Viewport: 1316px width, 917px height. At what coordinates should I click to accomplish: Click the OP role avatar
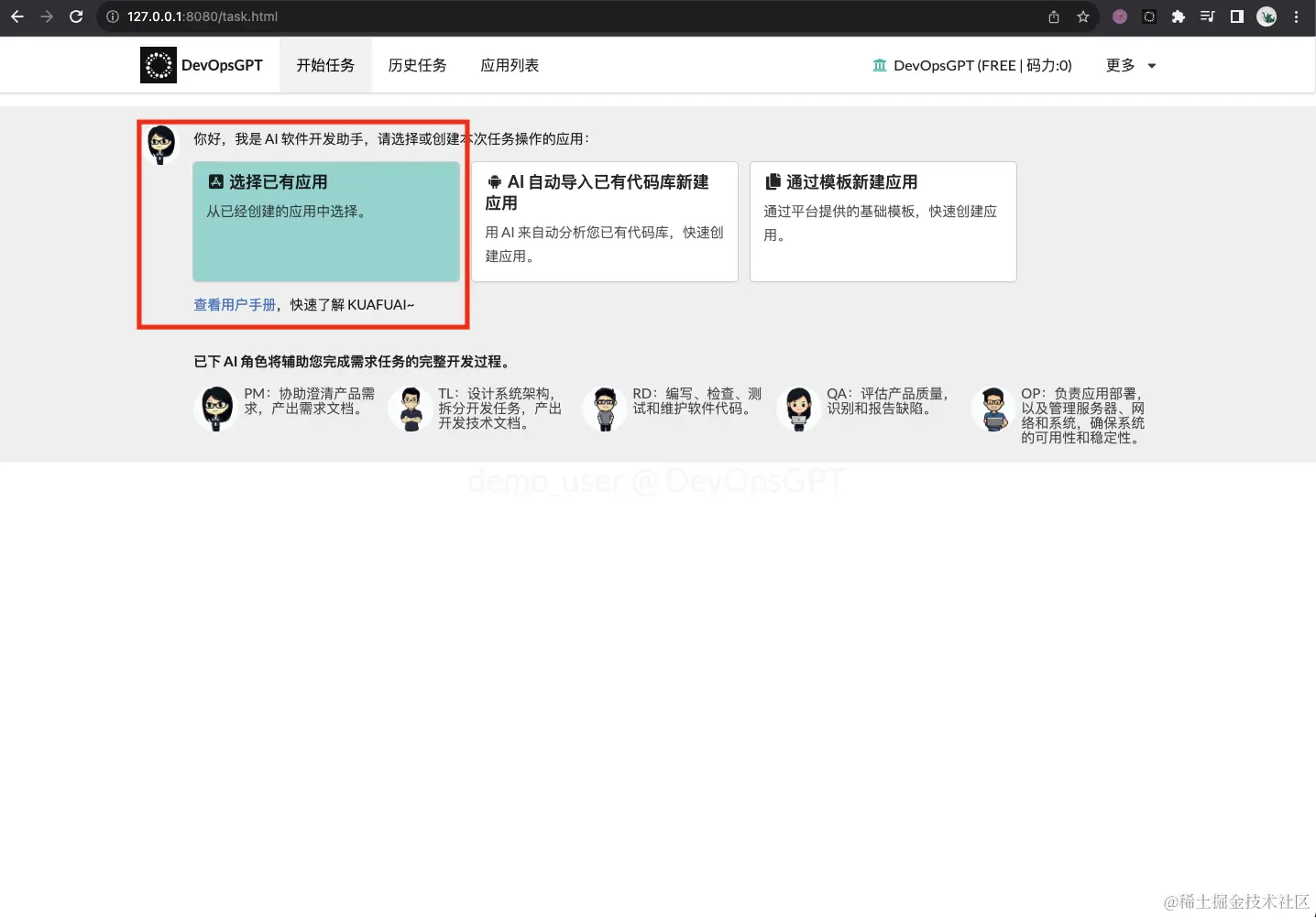click(x=994, y=409)
